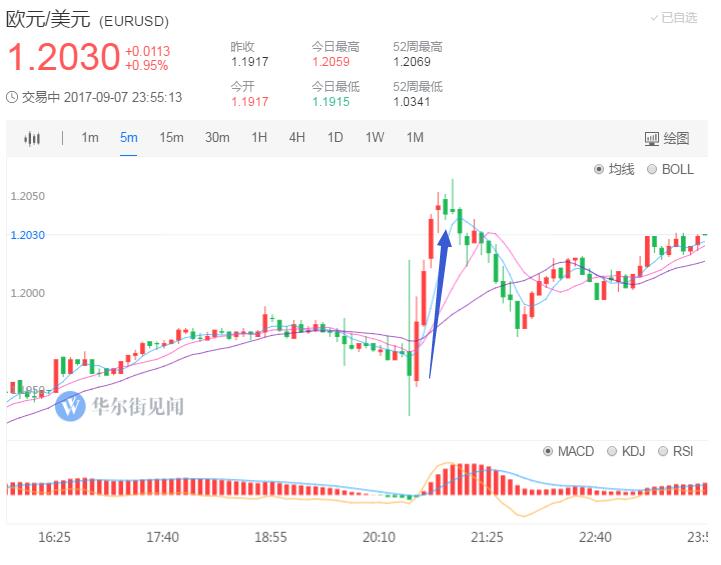Select the 1m timeframe tab
This screenshot has width=721, height=565.
(x=90, y=138)
